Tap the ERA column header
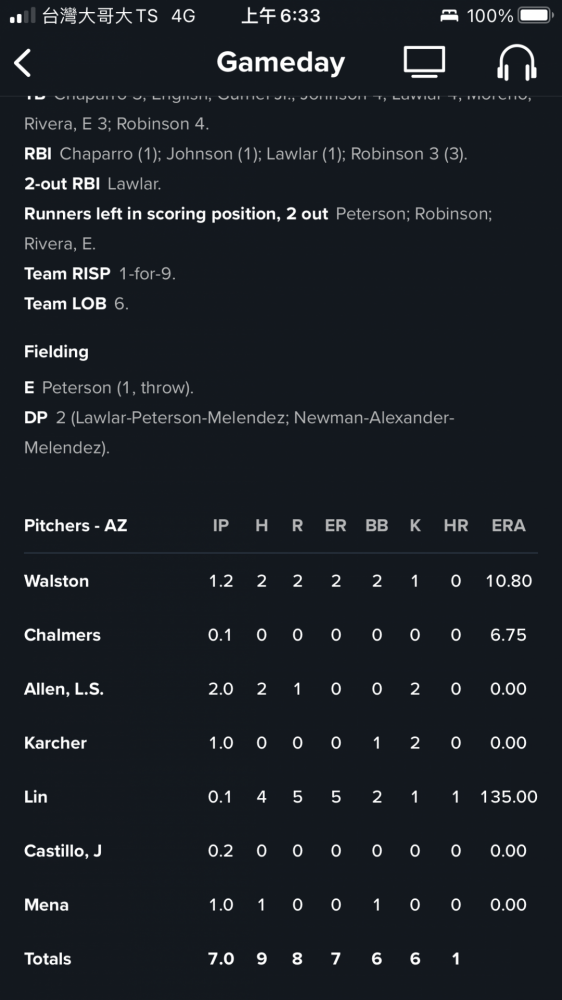 click(508, 526)
